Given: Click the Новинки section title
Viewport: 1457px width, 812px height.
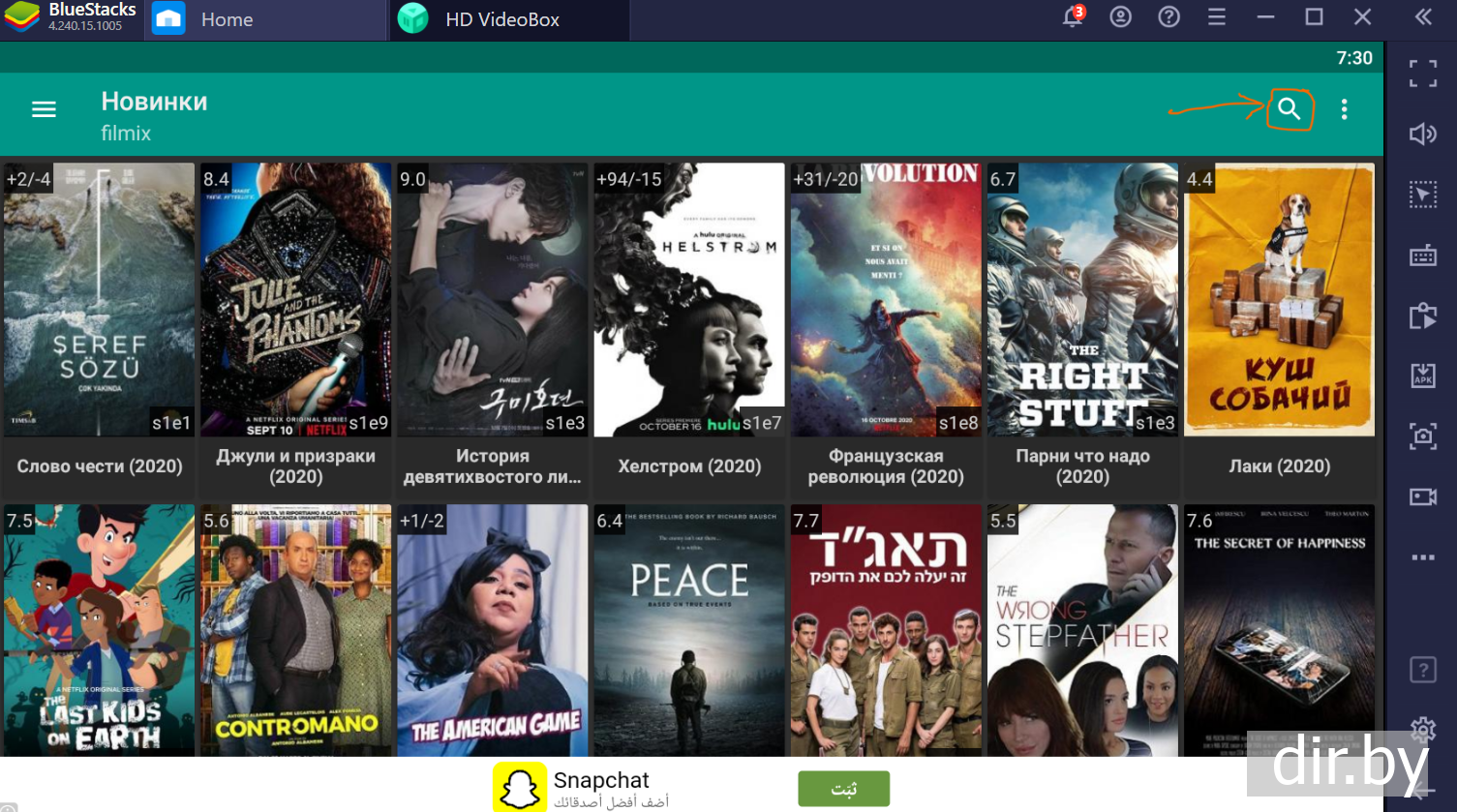Looking at the screenshot, I should [x=154, y=102].
